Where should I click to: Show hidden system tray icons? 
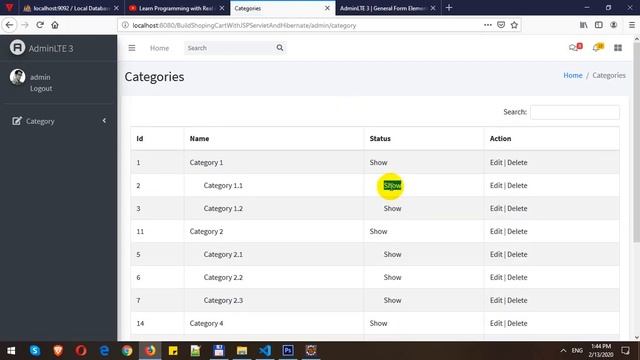click(563, 351)
